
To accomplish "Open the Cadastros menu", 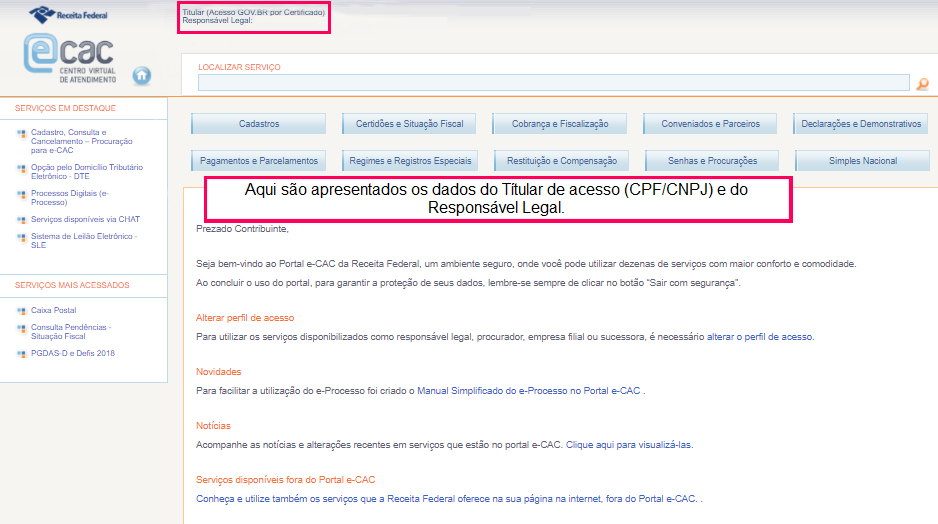I will point(259,124).
